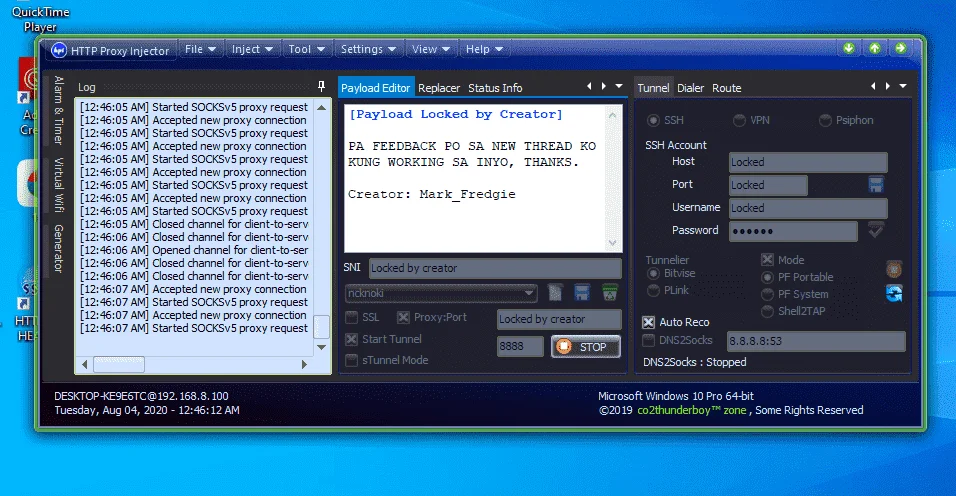The height and width of the screenshot is (496, 956).
Task: Switch to the Replacer tab
Action: [x=439, y=88]
